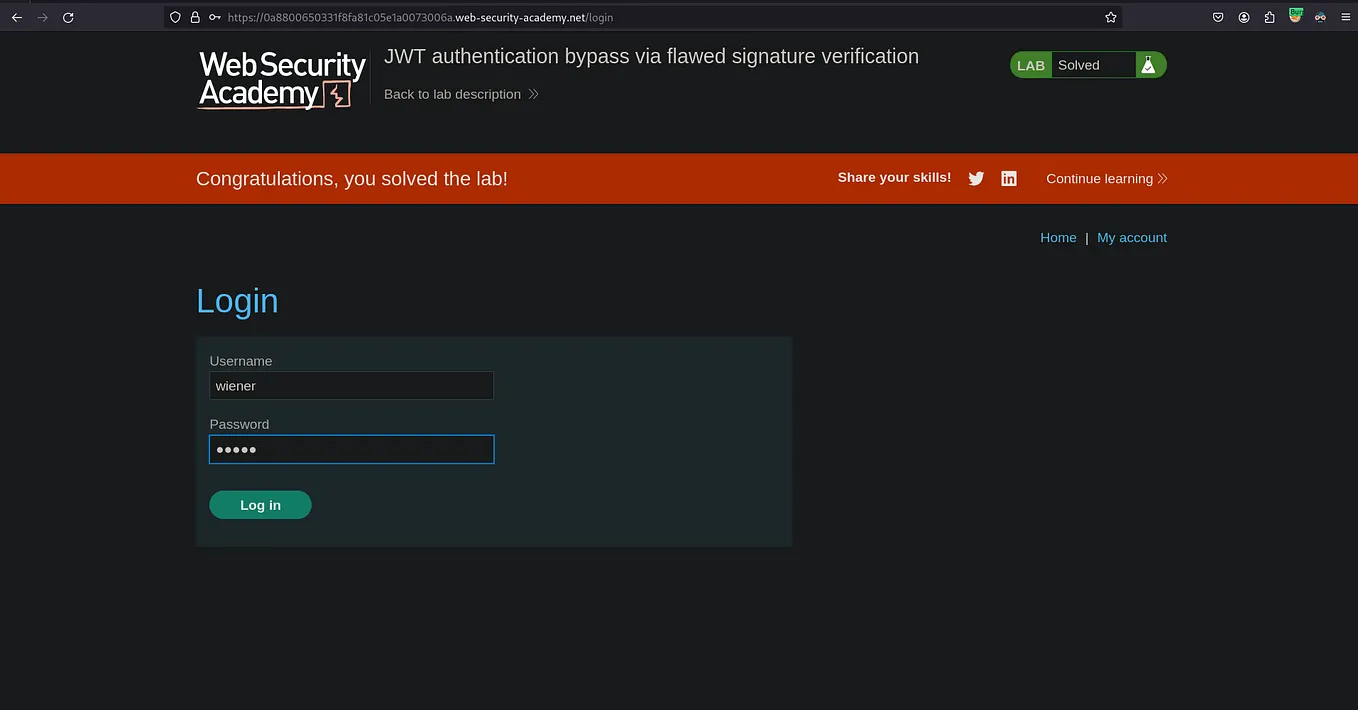Focus the Username input field

coord(351,385)
